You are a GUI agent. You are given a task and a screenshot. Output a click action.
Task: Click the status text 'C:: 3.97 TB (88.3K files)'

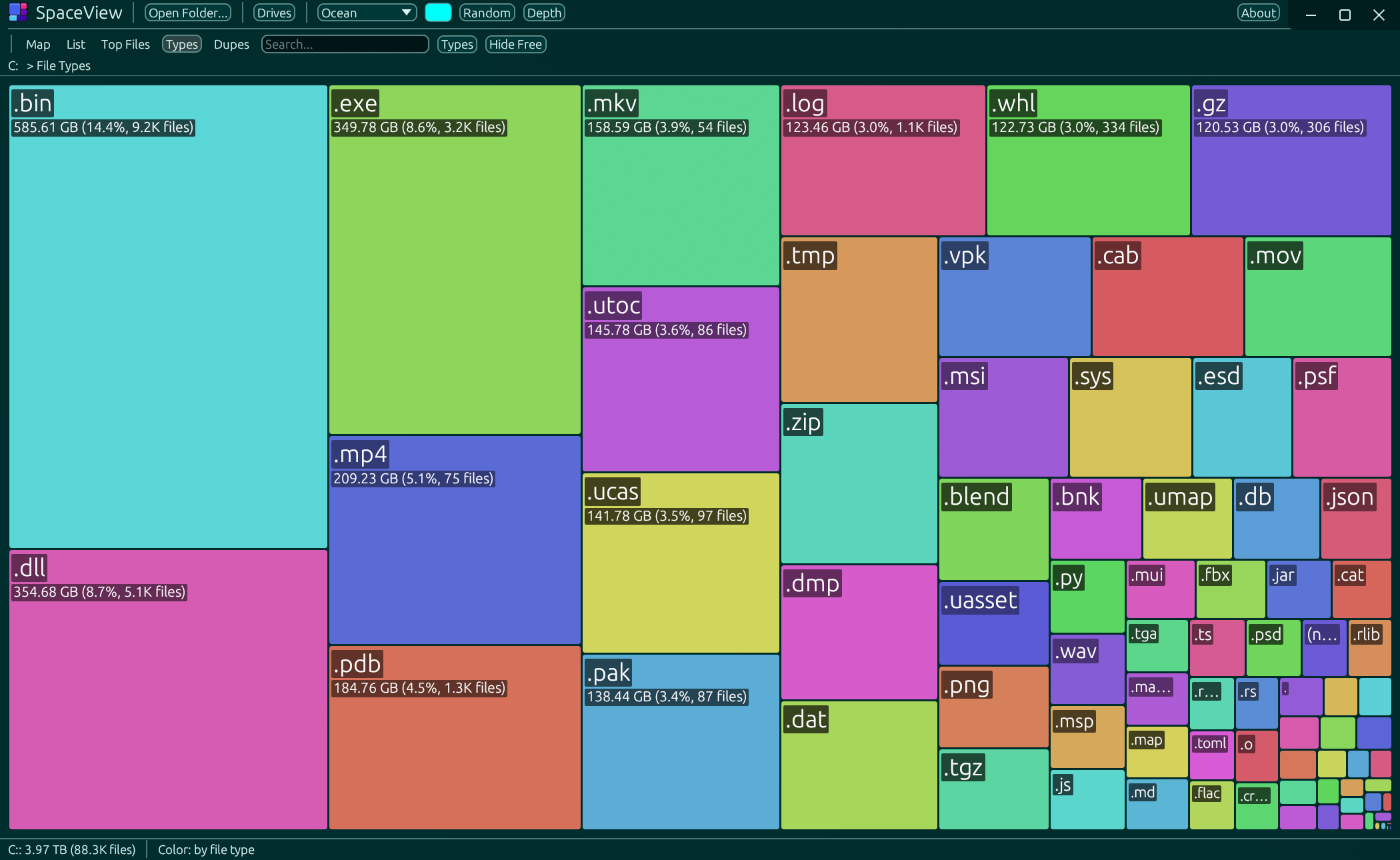click(72, 849)
